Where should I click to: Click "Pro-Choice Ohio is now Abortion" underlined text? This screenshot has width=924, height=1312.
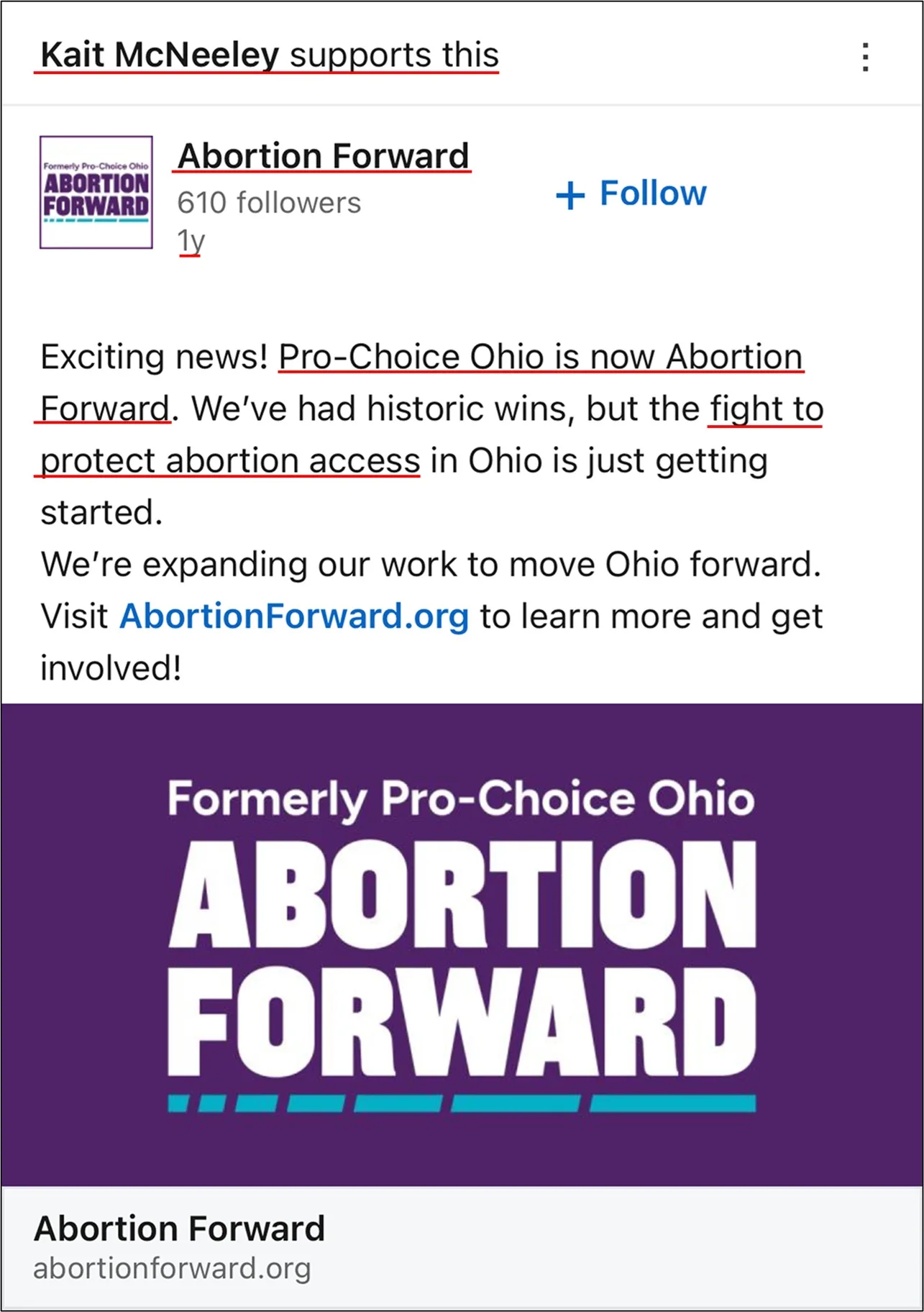coord(541,357)
